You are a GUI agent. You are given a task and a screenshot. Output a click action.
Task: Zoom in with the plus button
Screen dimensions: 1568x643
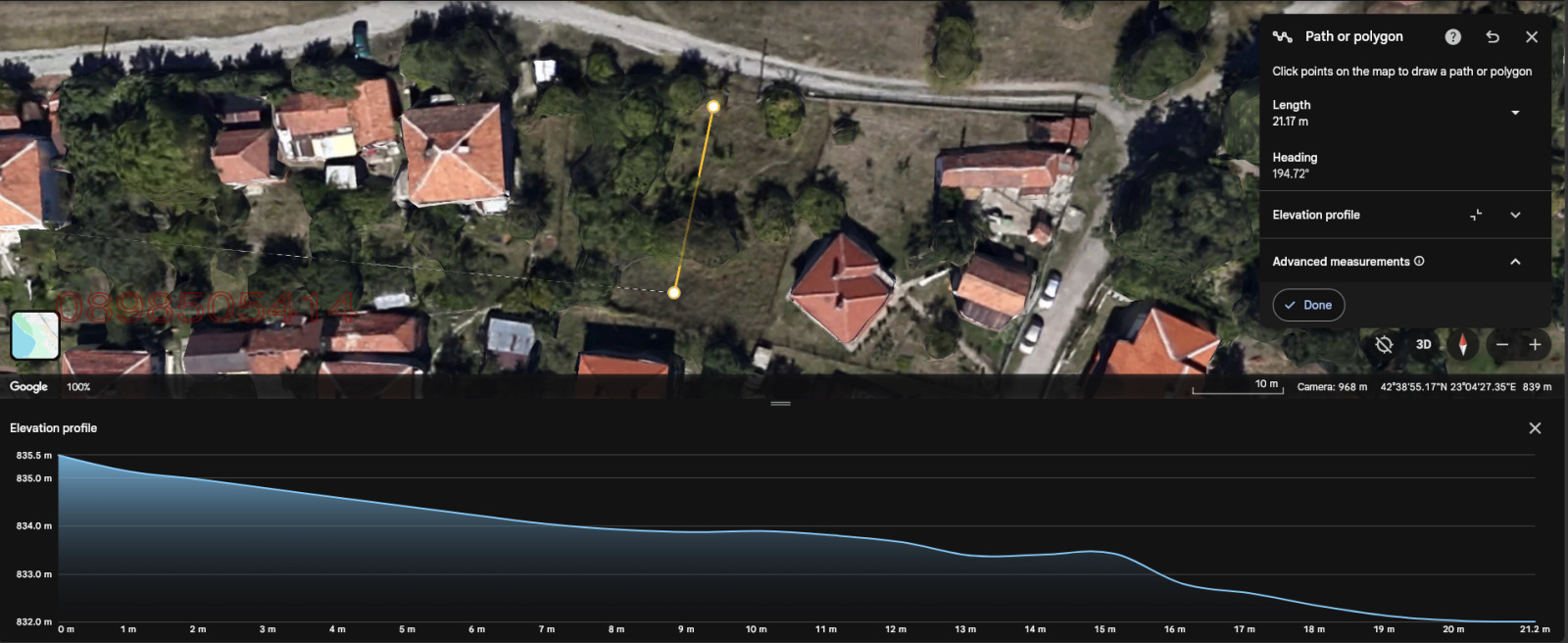click(1535, 344)
